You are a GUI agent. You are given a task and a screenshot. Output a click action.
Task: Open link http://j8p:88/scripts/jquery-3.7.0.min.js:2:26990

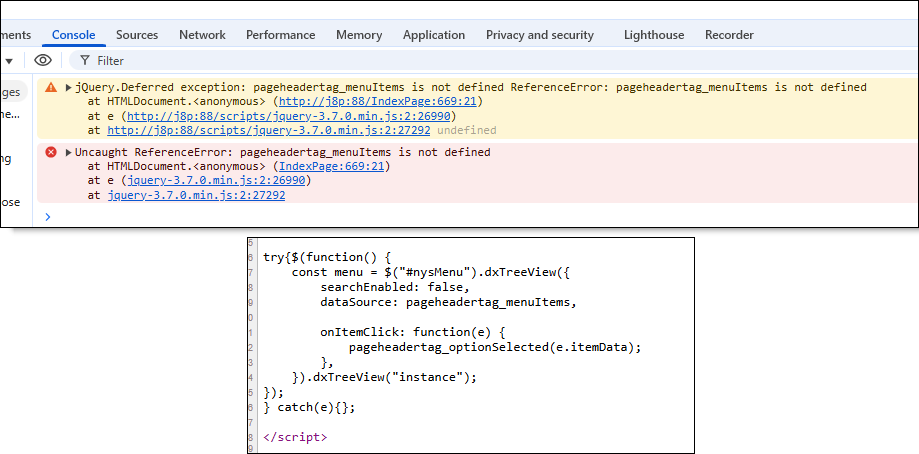[x=288, y=116]
